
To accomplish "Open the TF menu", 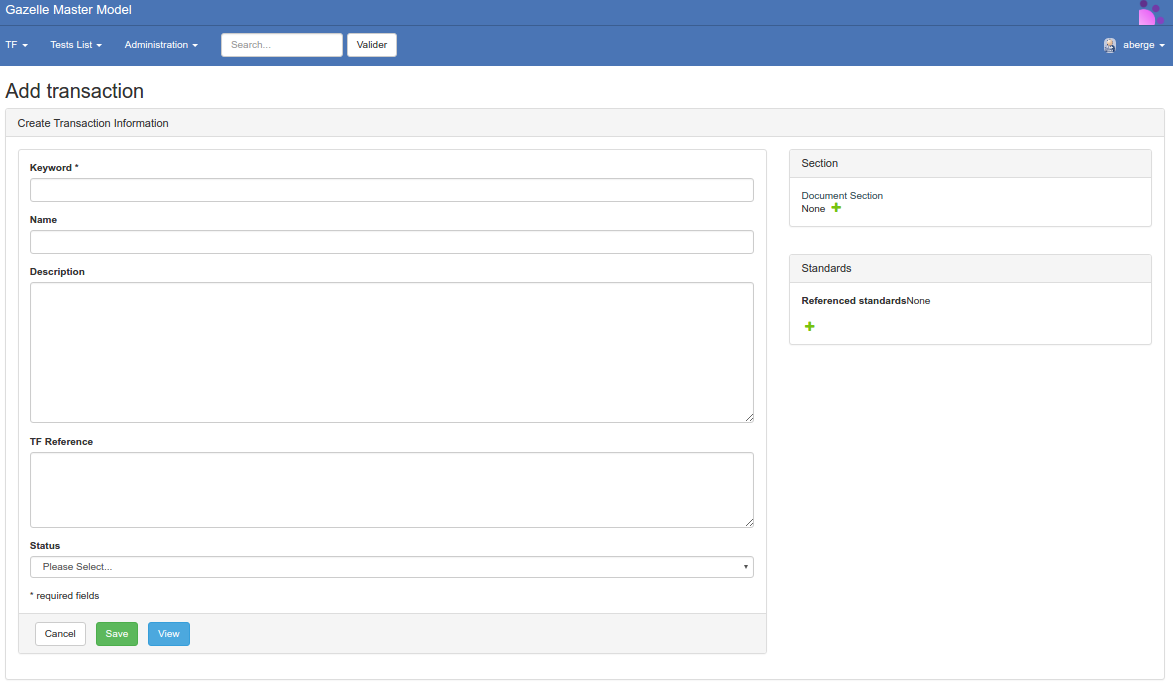I will click(x=16, y=45).
